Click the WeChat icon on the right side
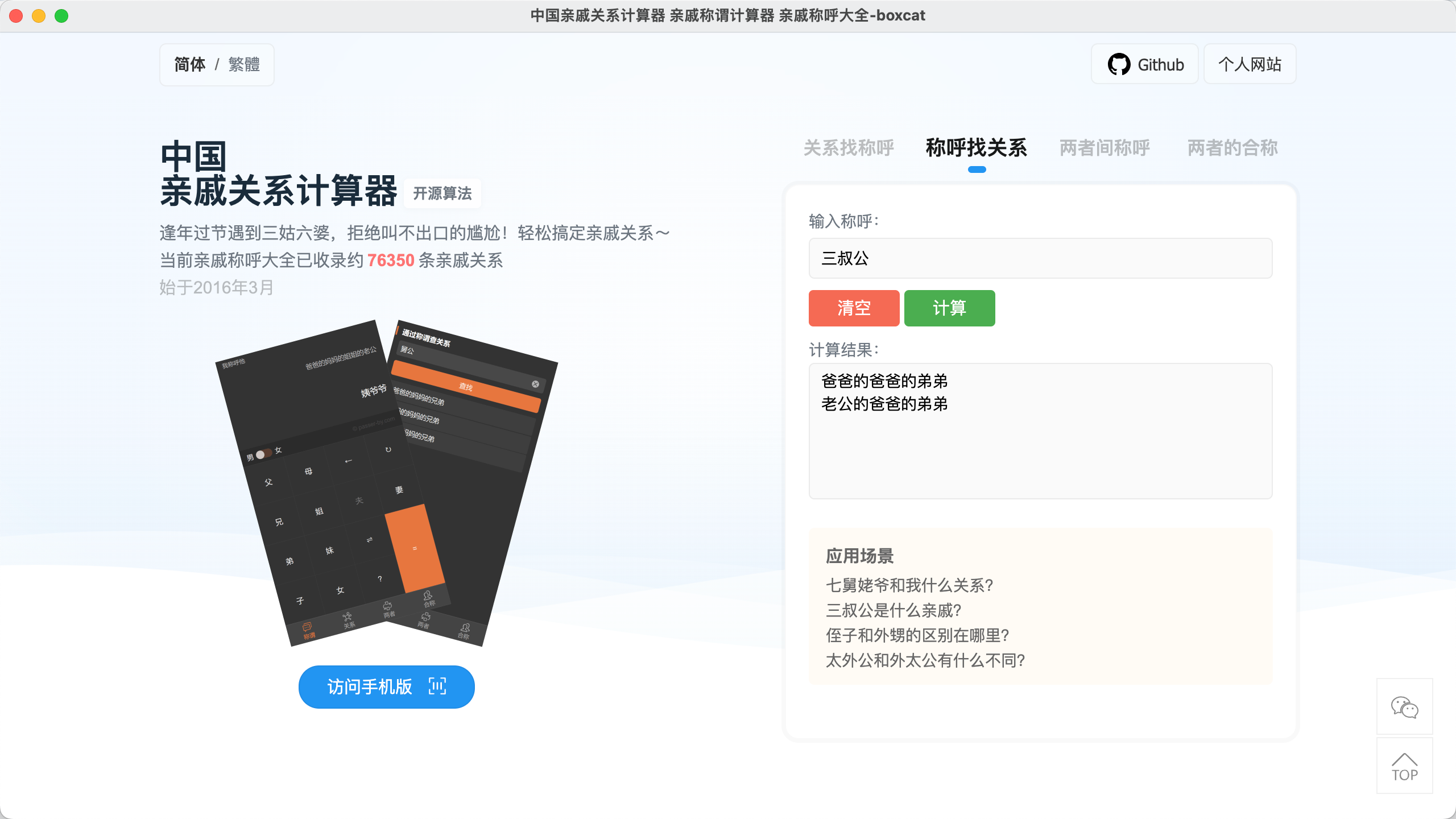 tap(1404, 707)
